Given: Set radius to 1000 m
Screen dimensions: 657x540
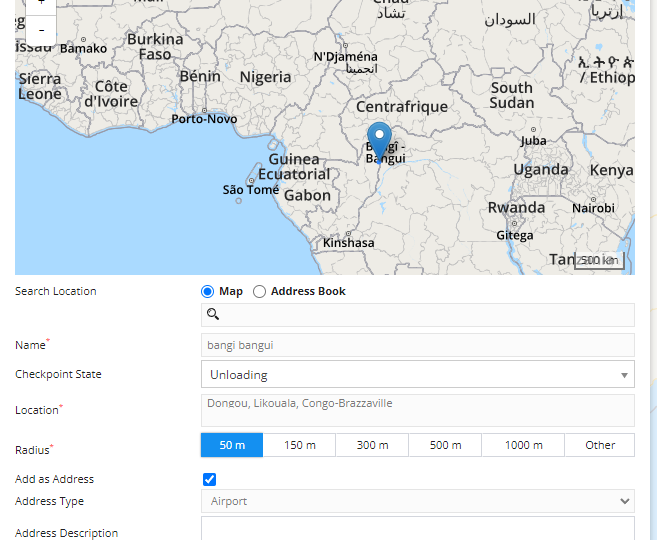Looking at the screenshot, I should click(523, 445).
